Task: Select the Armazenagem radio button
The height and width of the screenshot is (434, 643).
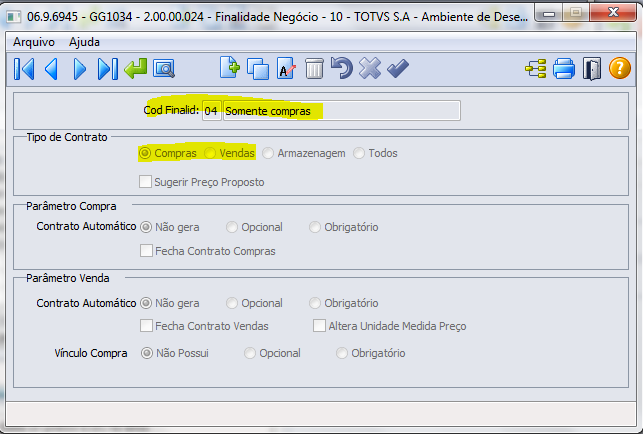Action: [x=270, y=153]
